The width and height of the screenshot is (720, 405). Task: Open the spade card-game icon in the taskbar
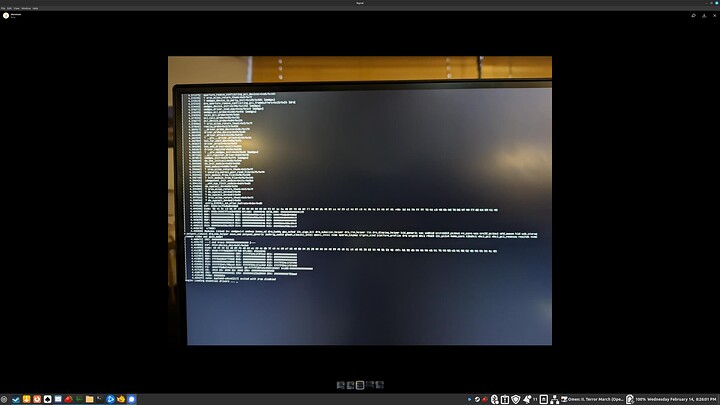(x=47, y=399)
